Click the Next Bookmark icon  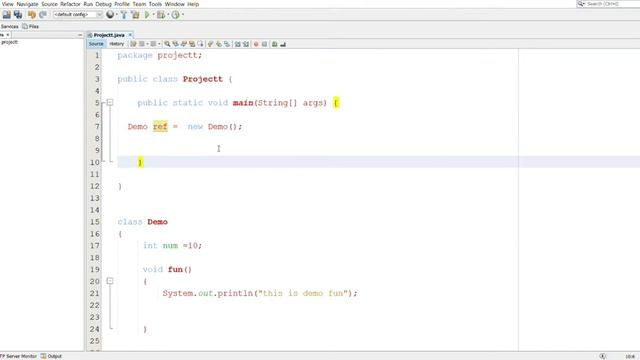click(x=219, y=44)
